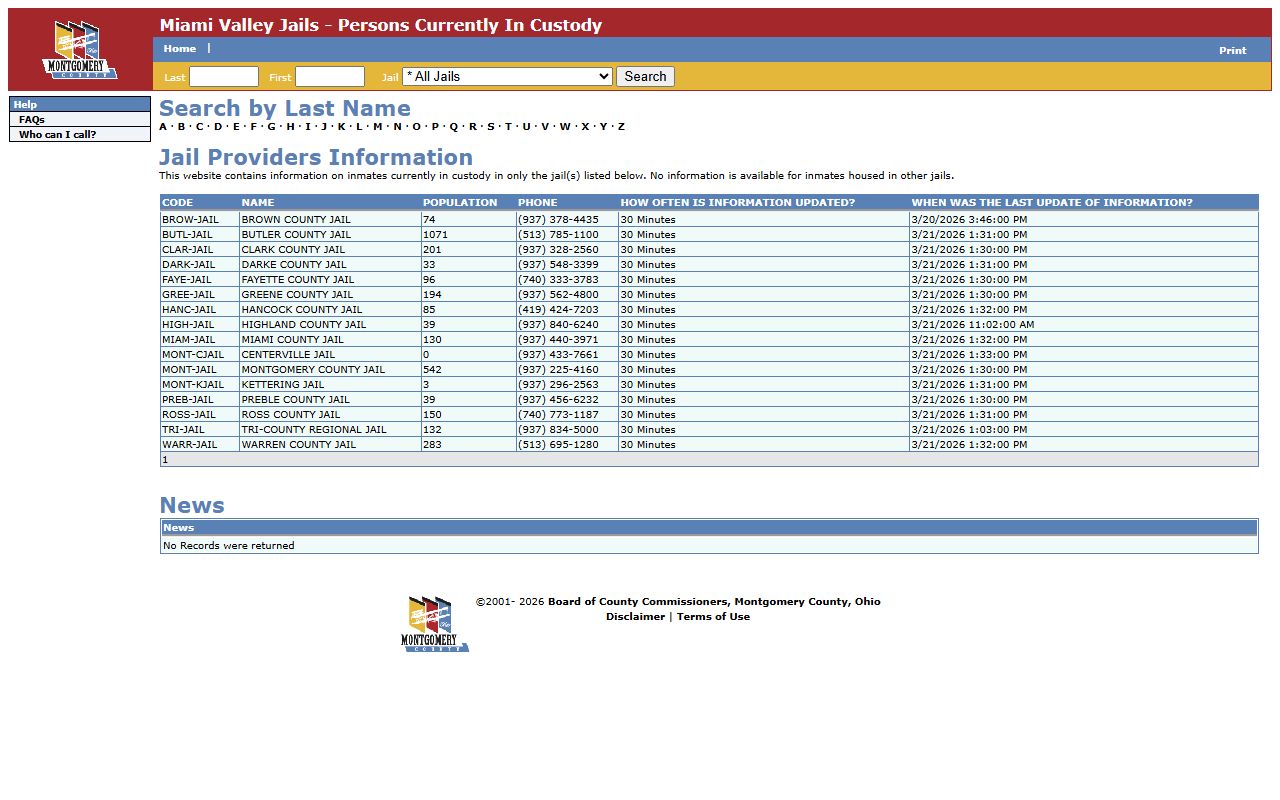The image size is (1280, 800).
Task: Open the Jail selection dropdown
Action: point(507,77)
